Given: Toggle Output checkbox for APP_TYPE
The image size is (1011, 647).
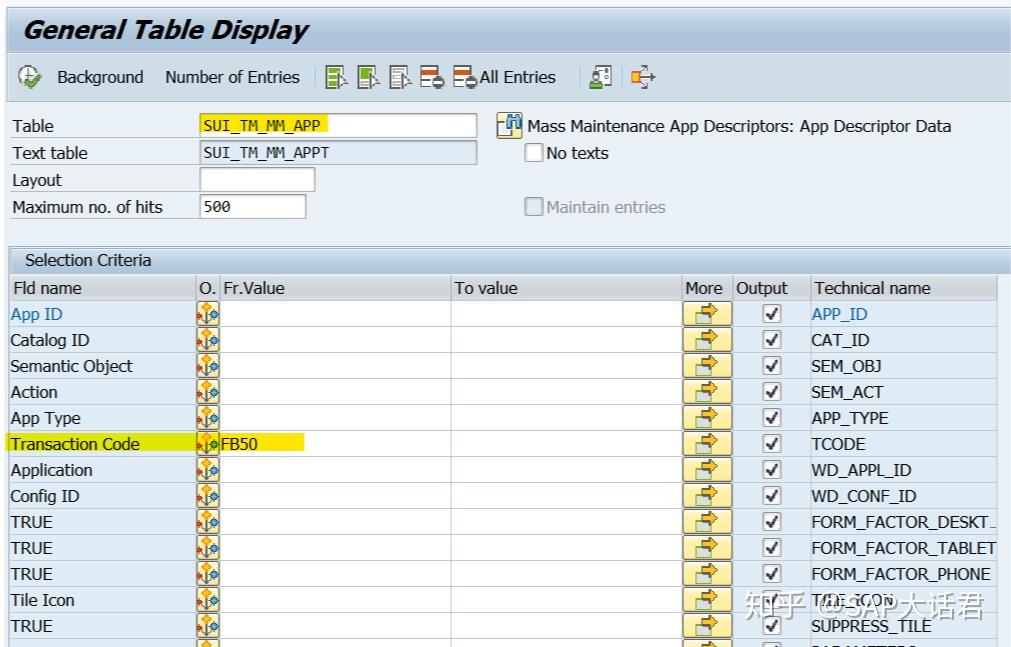Looking at the screenshot, I should pos(771,418).
